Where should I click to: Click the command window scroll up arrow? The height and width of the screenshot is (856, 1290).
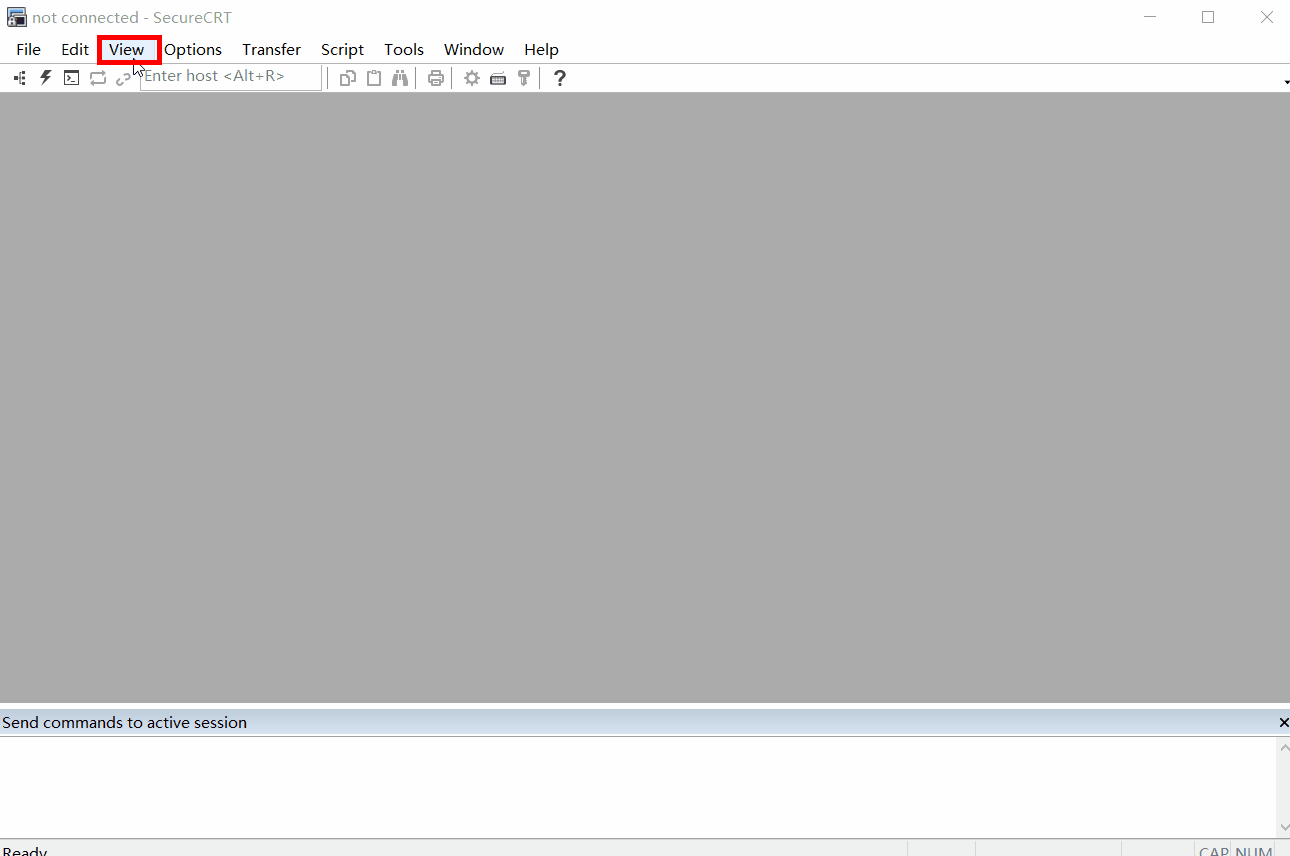[x=1284, y=746]
